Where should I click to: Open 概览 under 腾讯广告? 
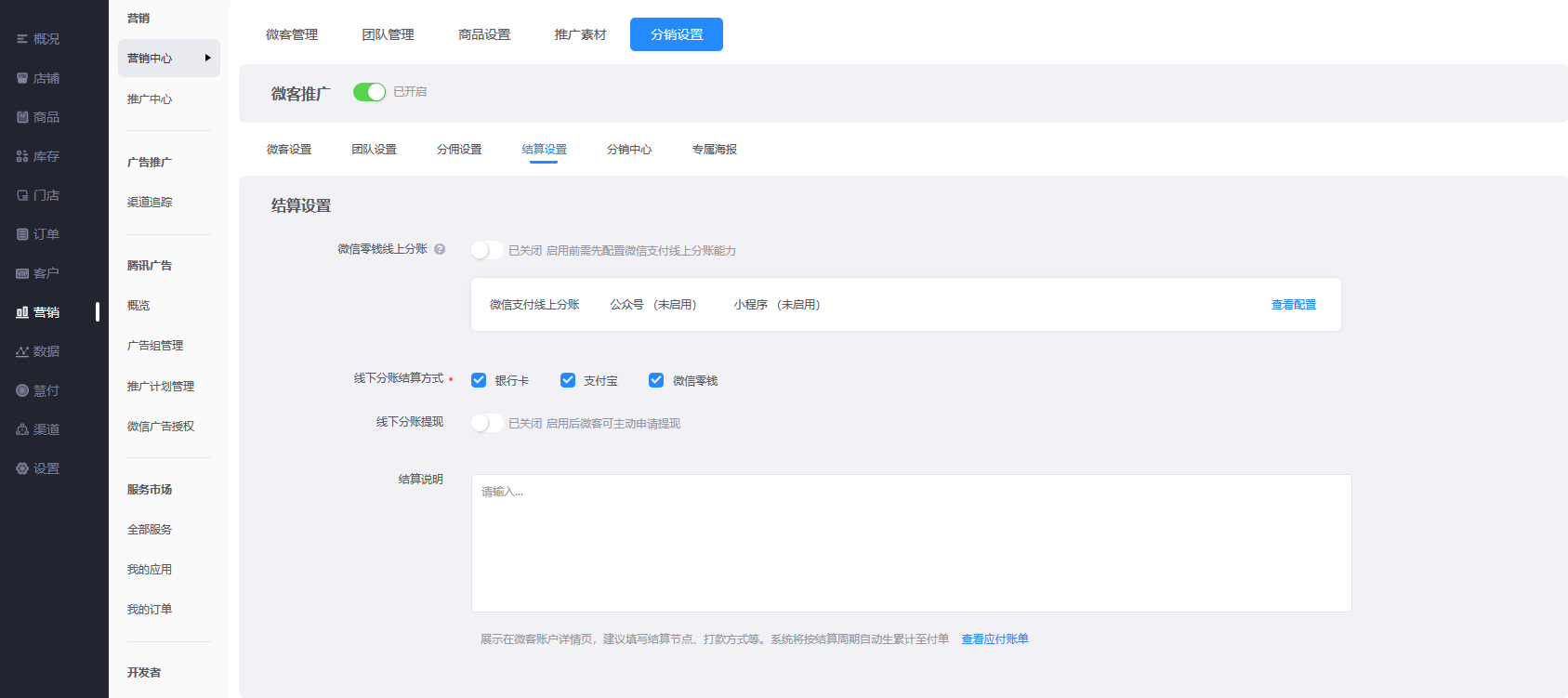click(x=138, y=306)
